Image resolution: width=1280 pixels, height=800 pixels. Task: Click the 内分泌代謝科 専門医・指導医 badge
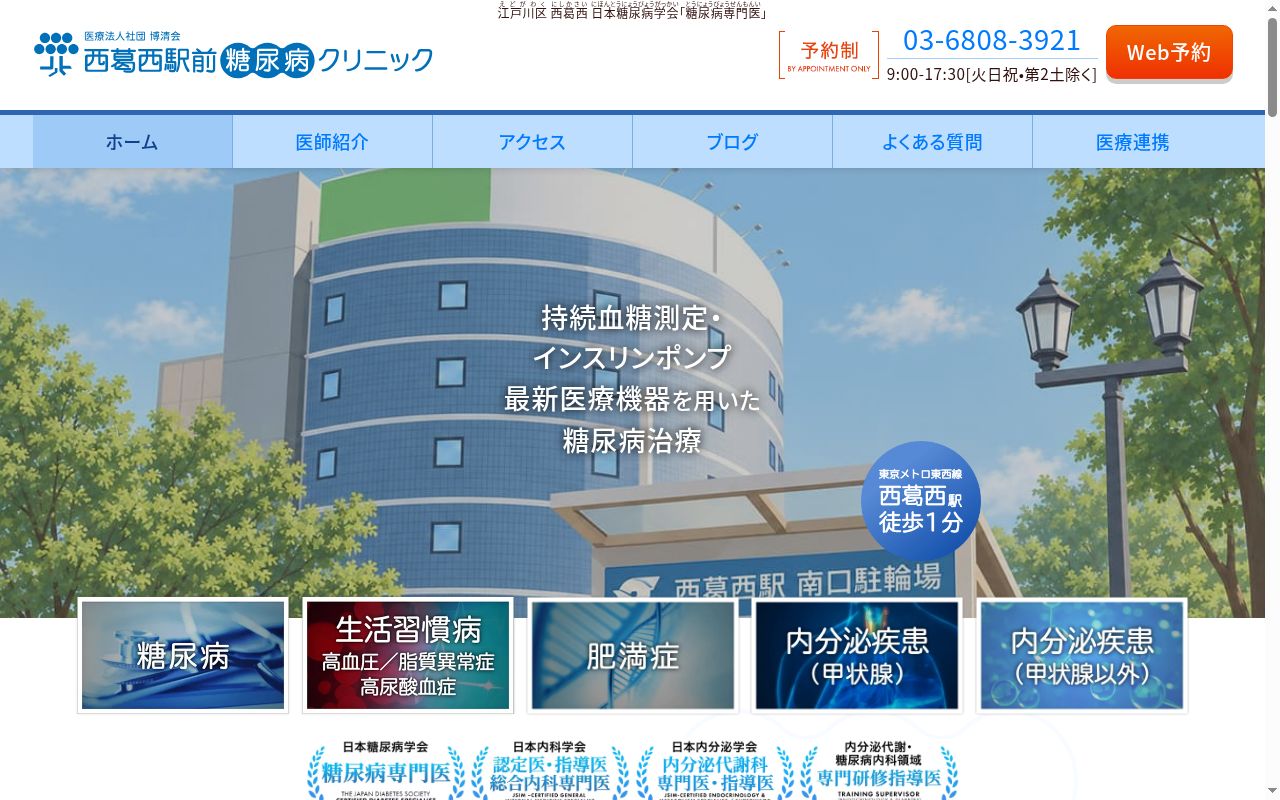coord(715,769)
